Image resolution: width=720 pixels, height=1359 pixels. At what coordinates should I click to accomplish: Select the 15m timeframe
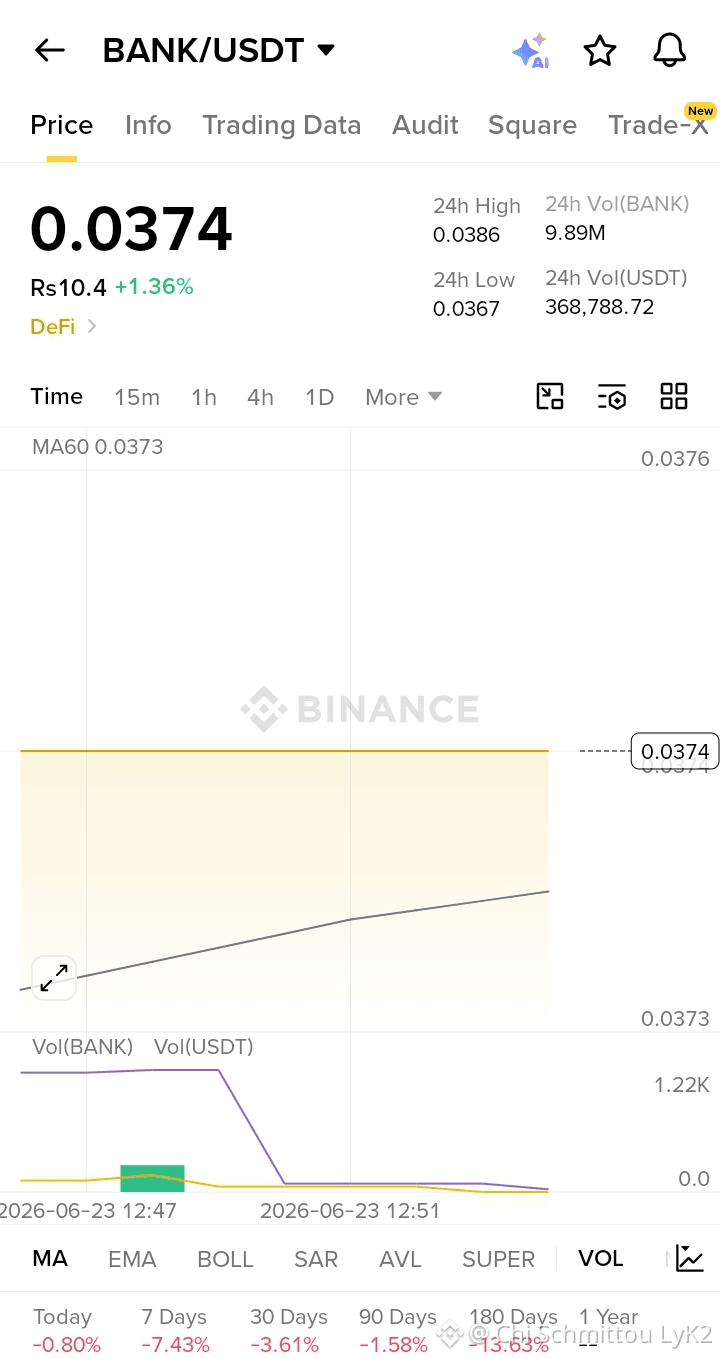click(137, 397)
